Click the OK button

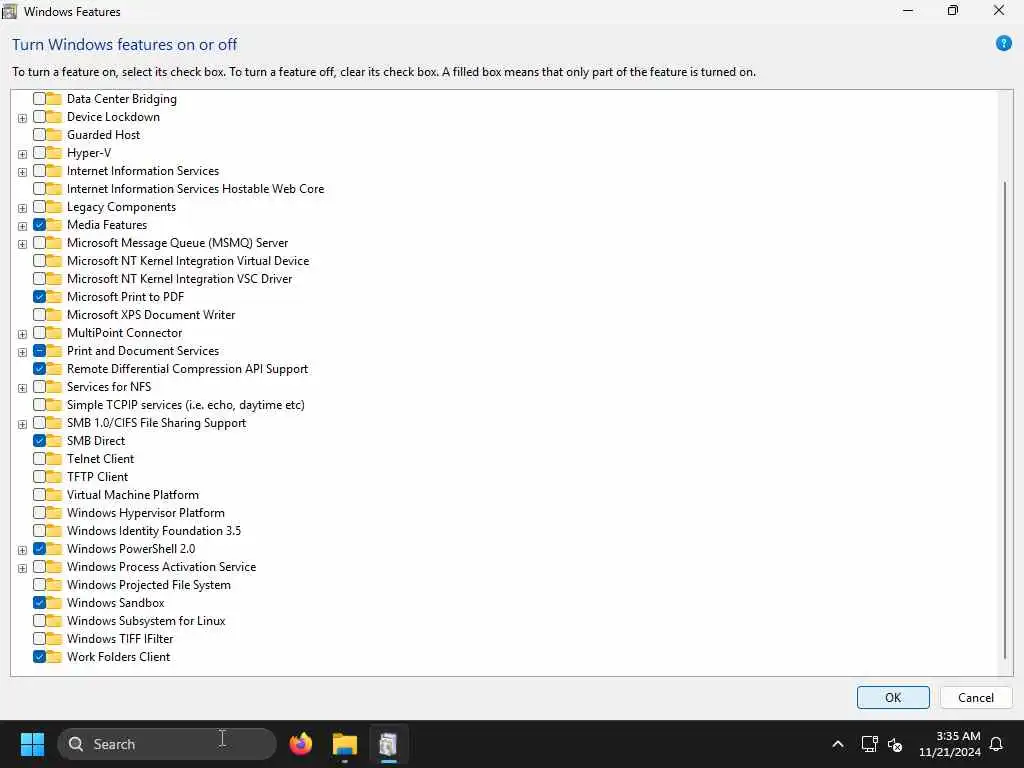tap(893, 697)
